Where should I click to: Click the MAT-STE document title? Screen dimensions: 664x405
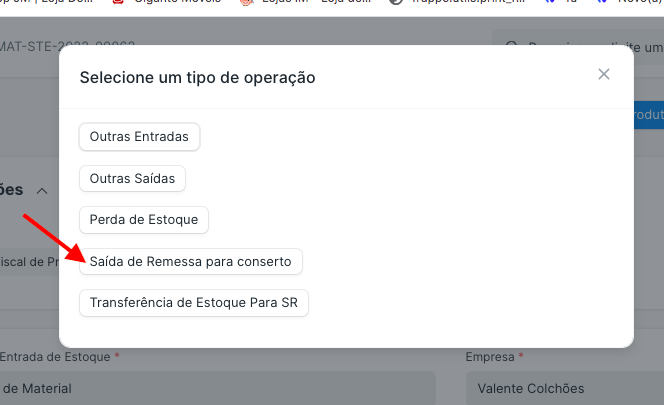point(68,47)
